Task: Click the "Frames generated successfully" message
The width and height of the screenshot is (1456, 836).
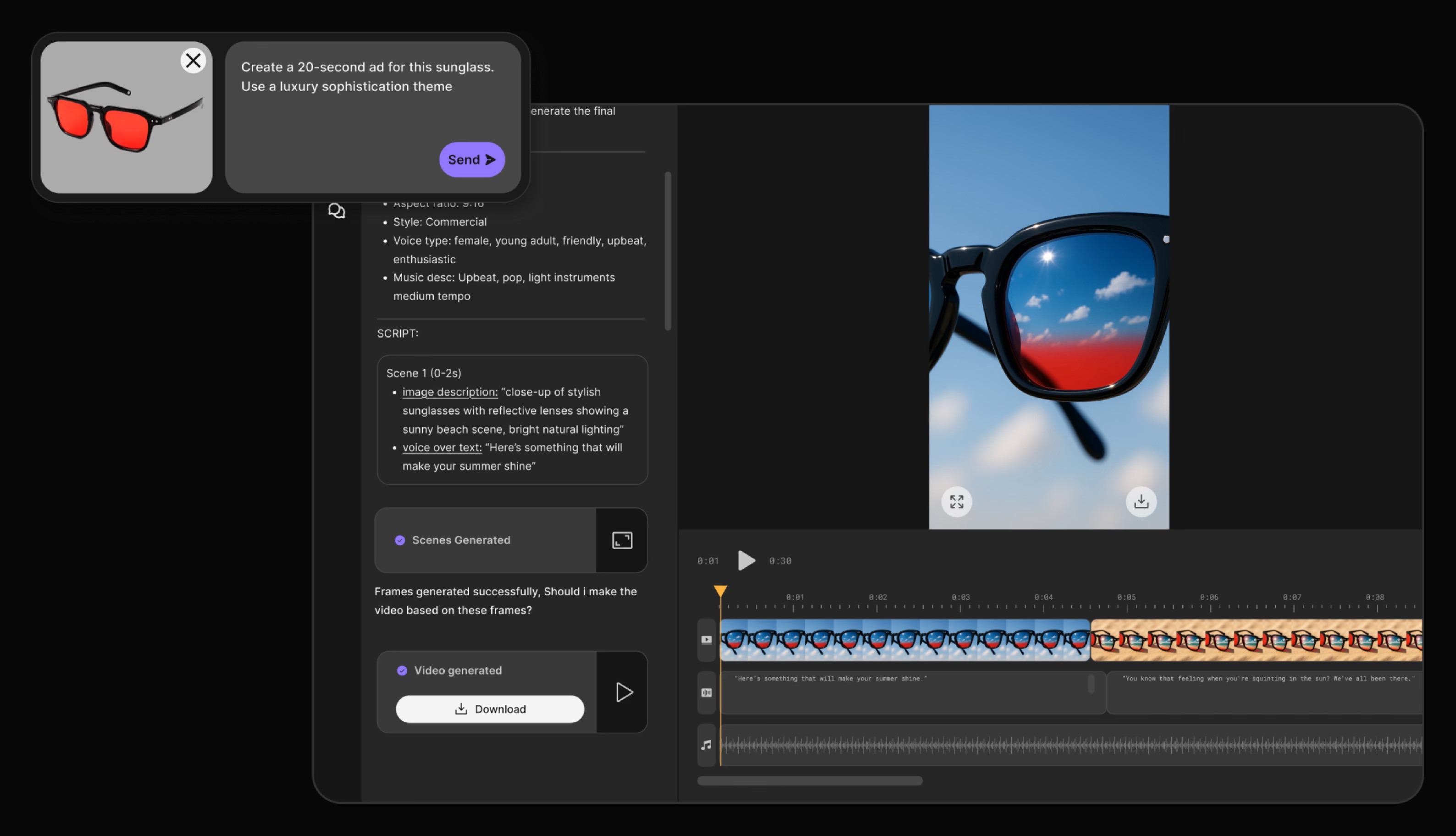Action: (x=505, y=600)
